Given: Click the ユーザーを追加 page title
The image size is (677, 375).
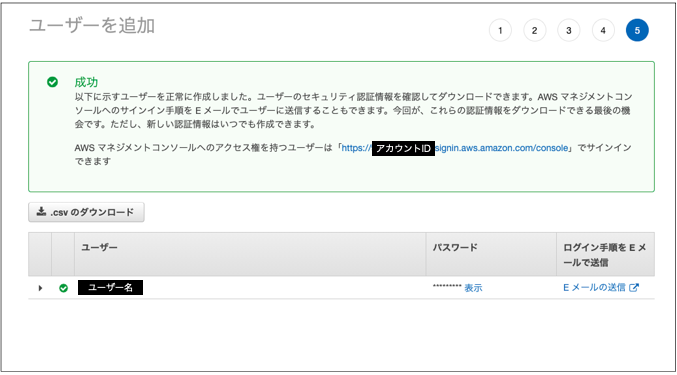Looking at the screenshot, I should [92, 26].
